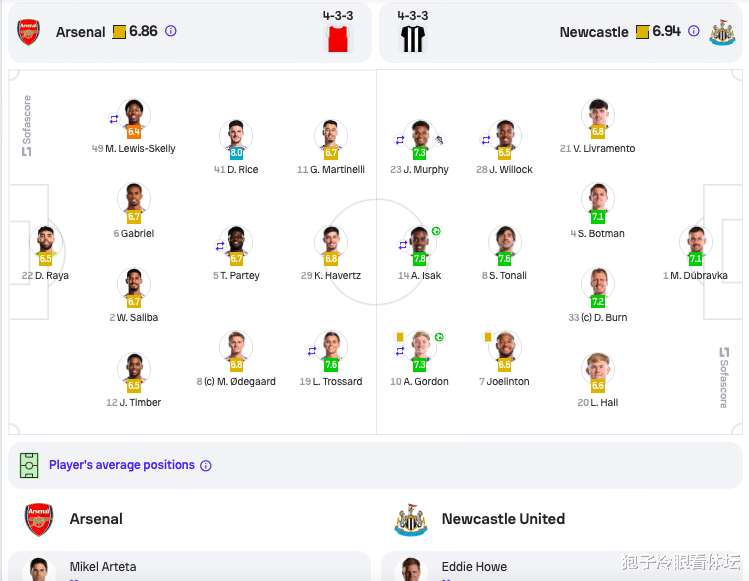Open manager Mikel Arteta's profile

(103, 567)
